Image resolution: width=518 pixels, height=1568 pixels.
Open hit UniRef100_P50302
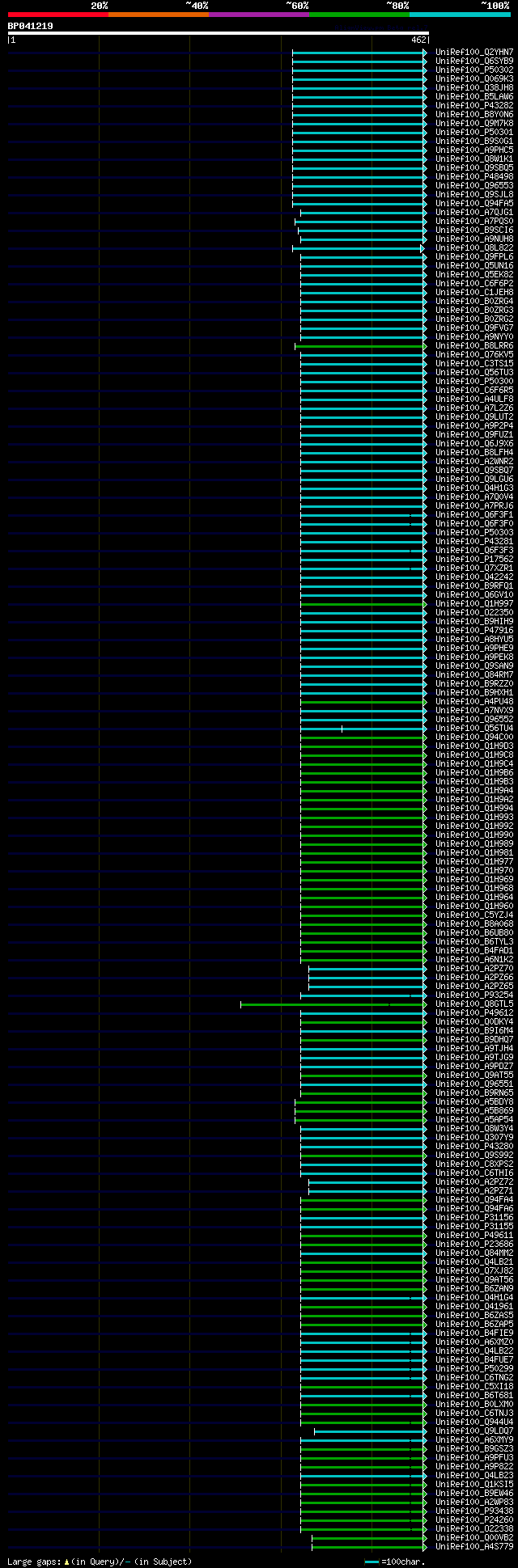pyautogui.click(x=474, y=70)
